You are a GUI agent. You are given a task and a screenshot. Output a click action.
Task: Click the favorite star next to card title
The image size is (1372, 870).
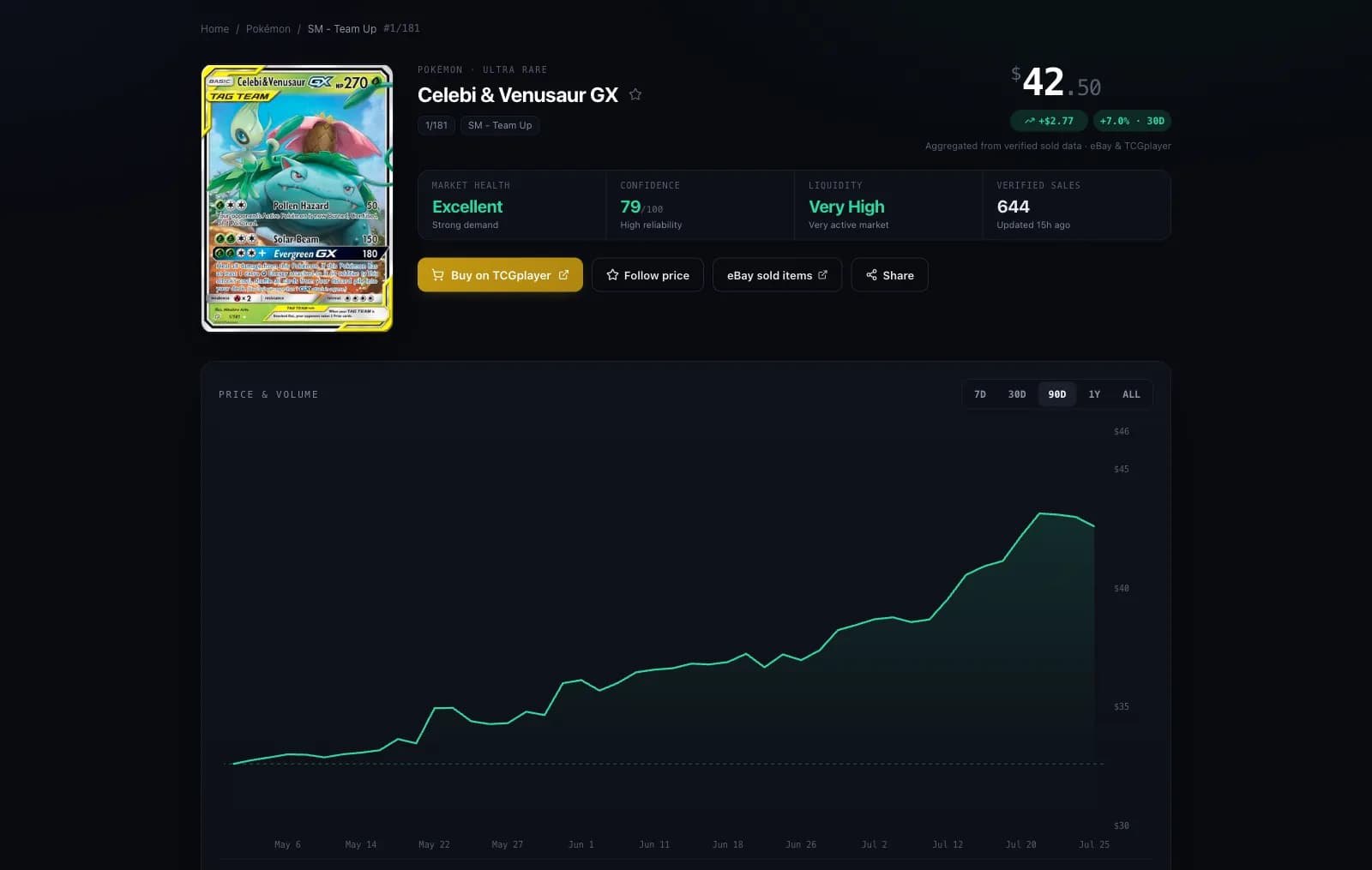click(x=635, y=94)
